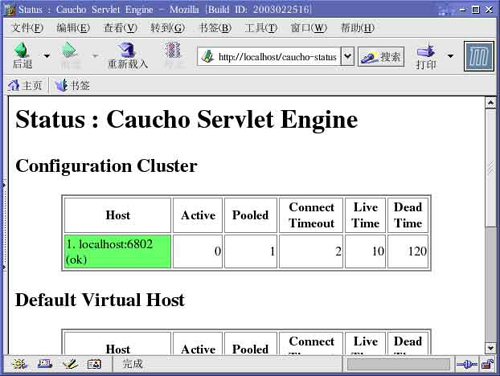Click the Home icon on personal toolbar
Image resolution: width=500 pixels, height=376 pixels.
coord(13,85)
